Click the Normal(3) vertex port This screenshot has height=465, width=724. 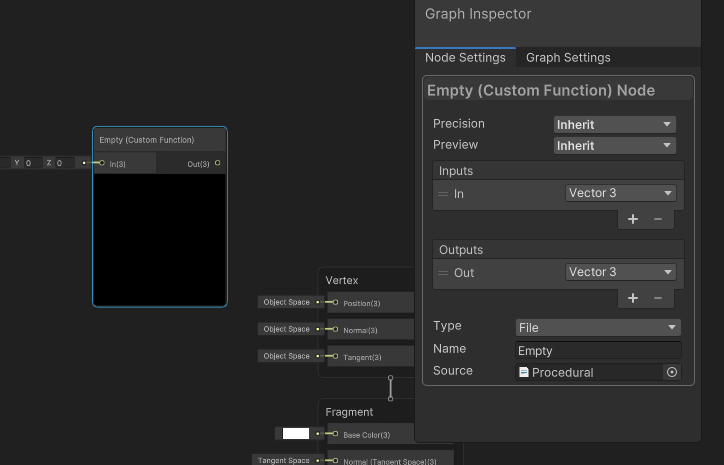coord(335,329)
